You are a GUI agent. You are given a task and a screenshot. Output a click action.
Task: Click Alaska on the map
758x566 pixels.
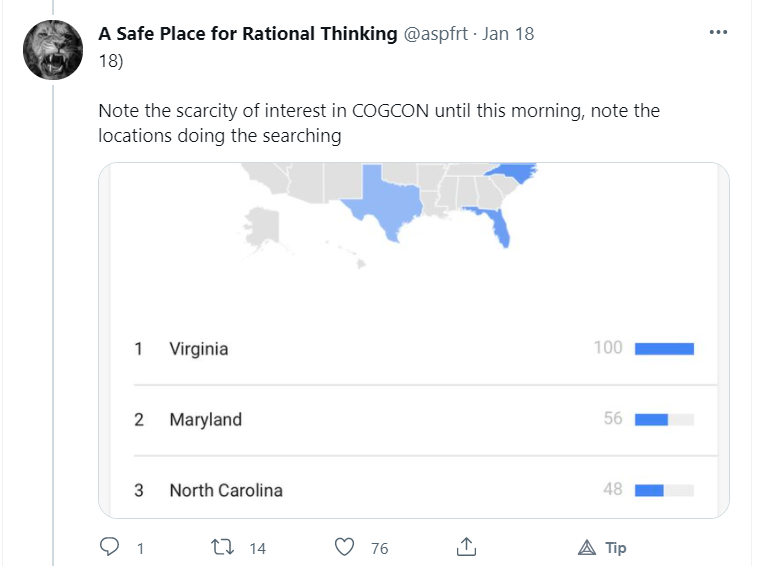point(260,227)
